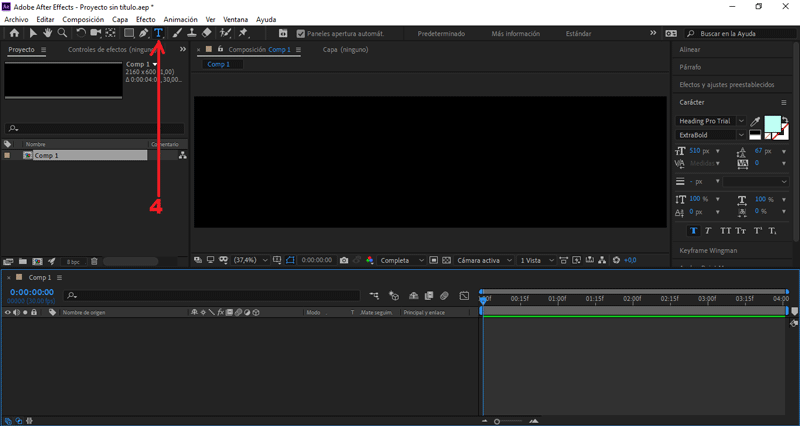Open the magnification (37,4%) dropdown
The width and height of the screenshot is (800, 426).
[251, 260]
